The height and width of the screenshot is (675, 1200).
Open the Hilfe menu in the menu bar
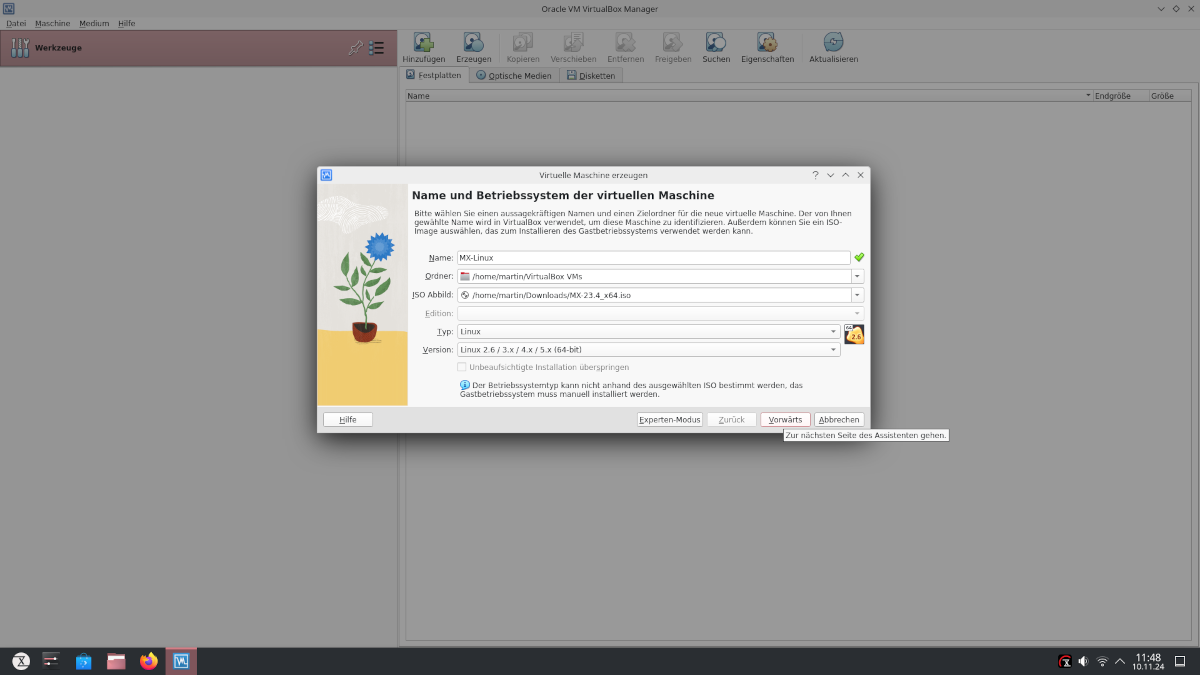click(x=126, y=23)
